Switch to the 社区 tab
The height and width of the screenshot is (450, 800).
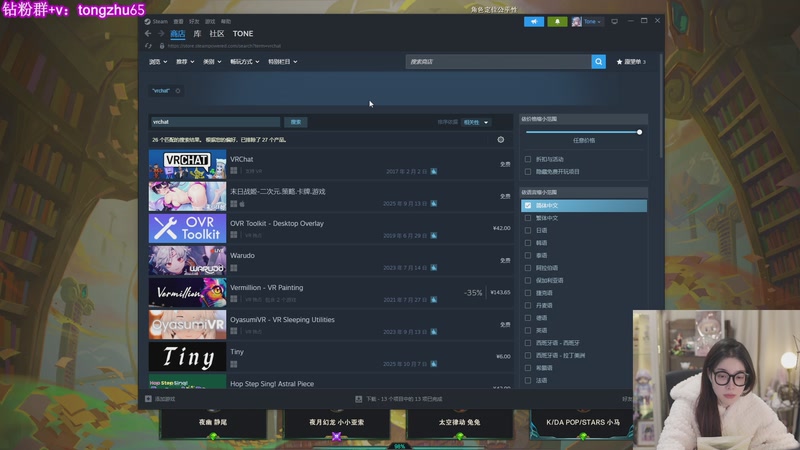pyautogui.click(x=217, y=34)
